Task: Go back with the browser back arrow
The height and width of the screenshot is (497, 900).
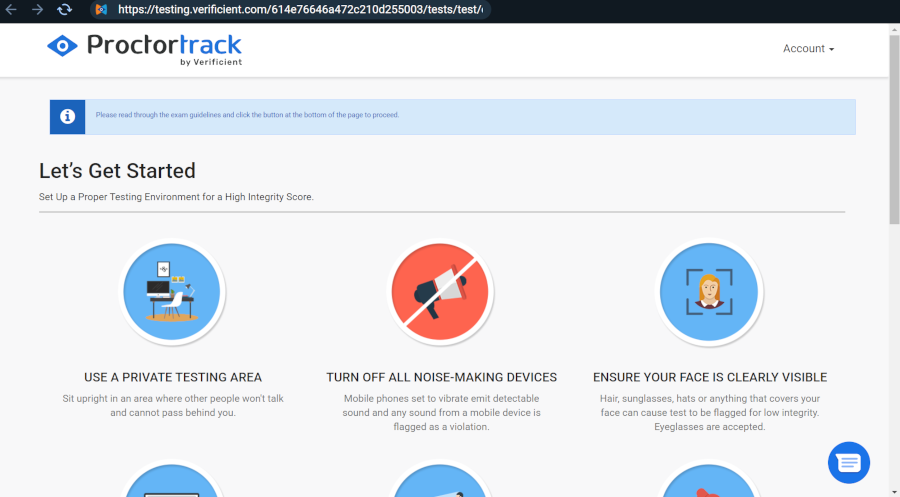Action: tap(11, 9)
